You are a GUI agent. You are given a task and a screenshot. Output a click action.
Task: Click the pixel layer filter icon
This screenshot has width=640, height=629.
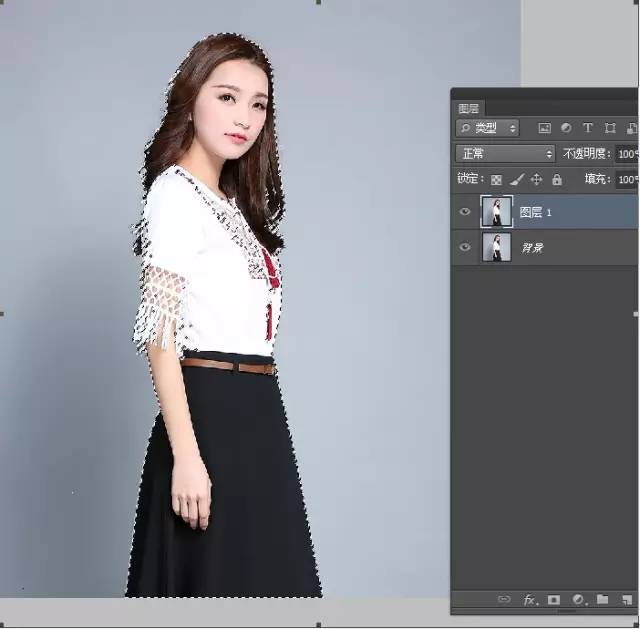[545, 128]
